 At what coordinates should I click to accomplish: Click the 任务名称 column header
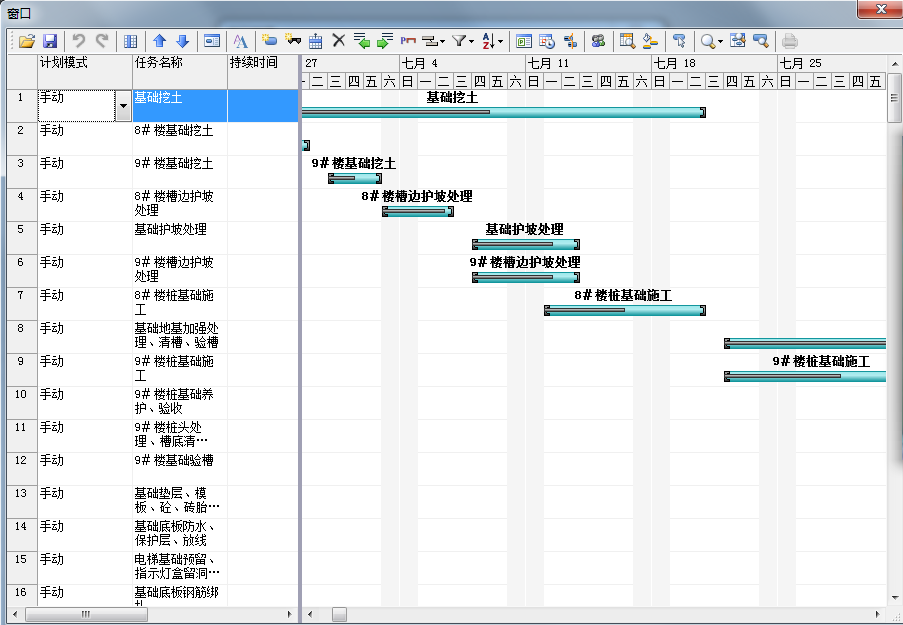click(x=180, y=62)
